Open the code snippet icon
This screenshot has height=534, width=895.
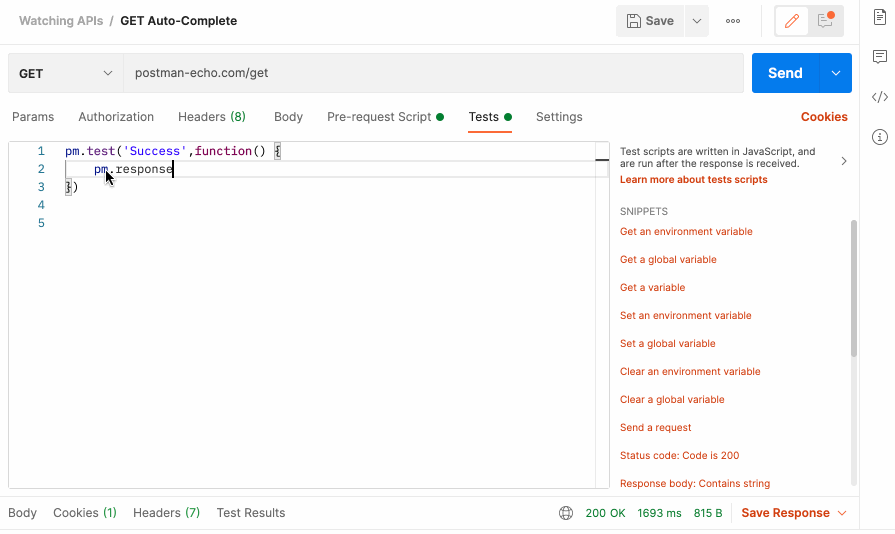click(880, 97)
